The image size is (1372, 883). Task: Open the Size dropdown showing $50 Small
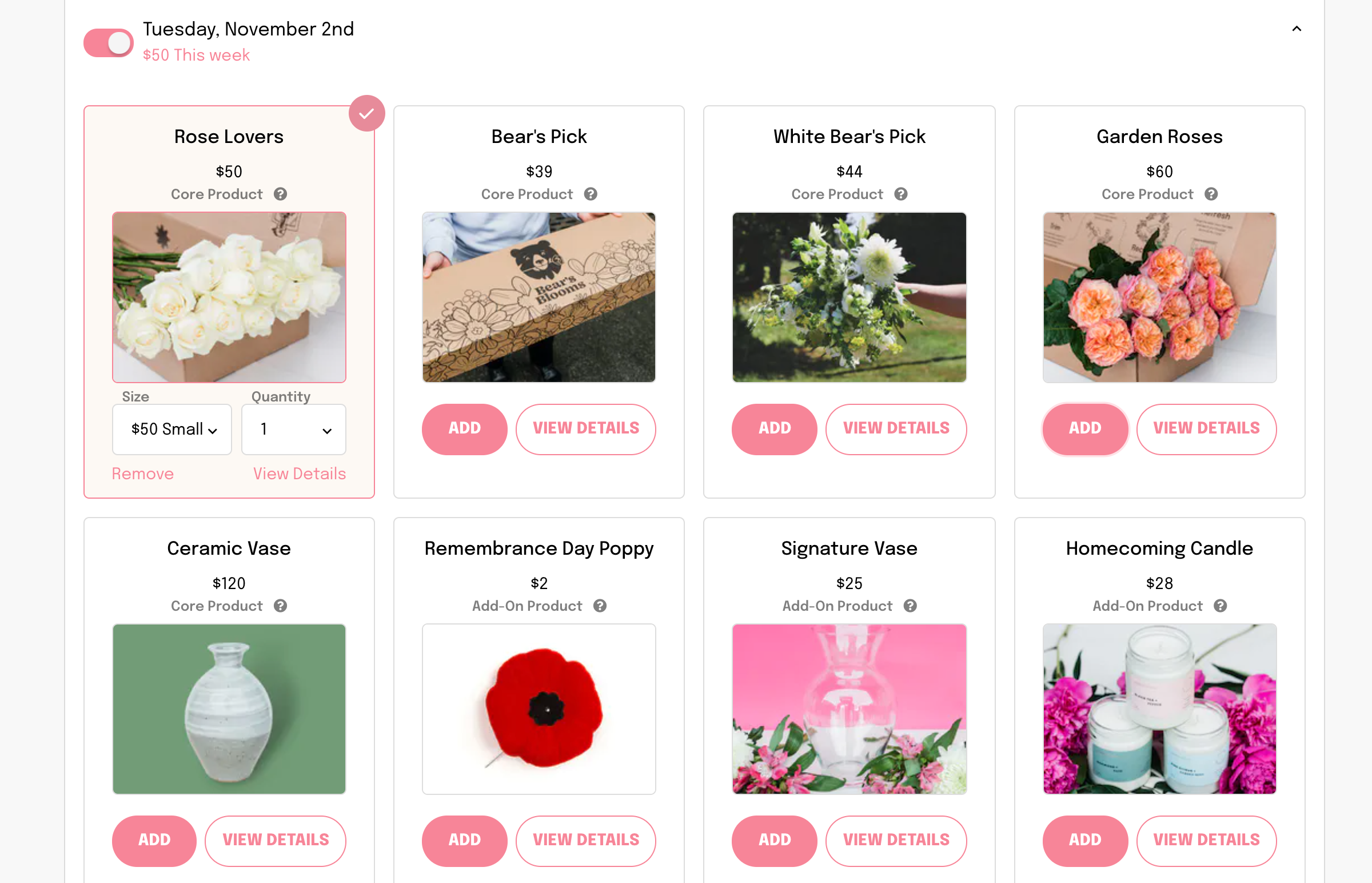click(x=172, y=429)
